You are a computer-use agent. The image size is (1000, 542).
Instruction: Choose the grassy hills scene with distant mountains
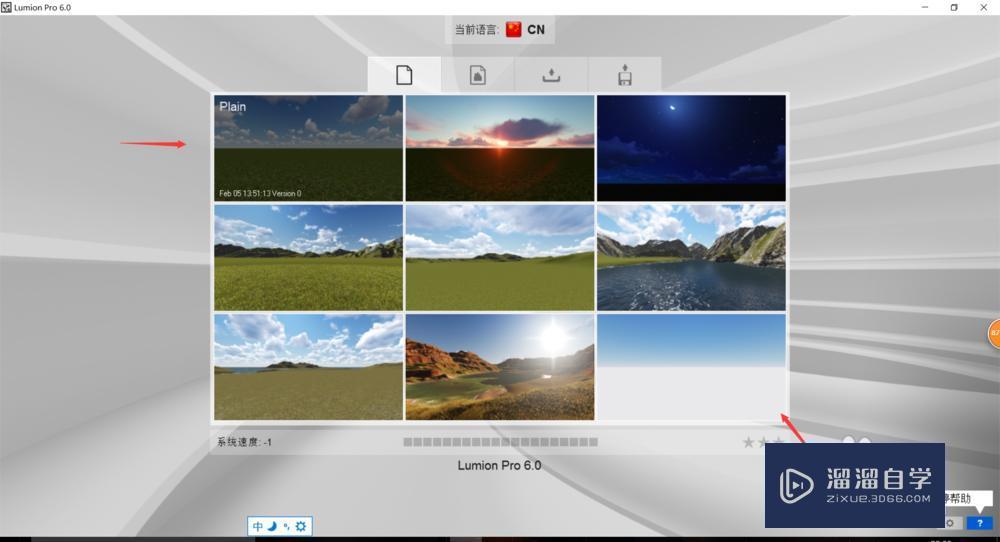point(309,257)
